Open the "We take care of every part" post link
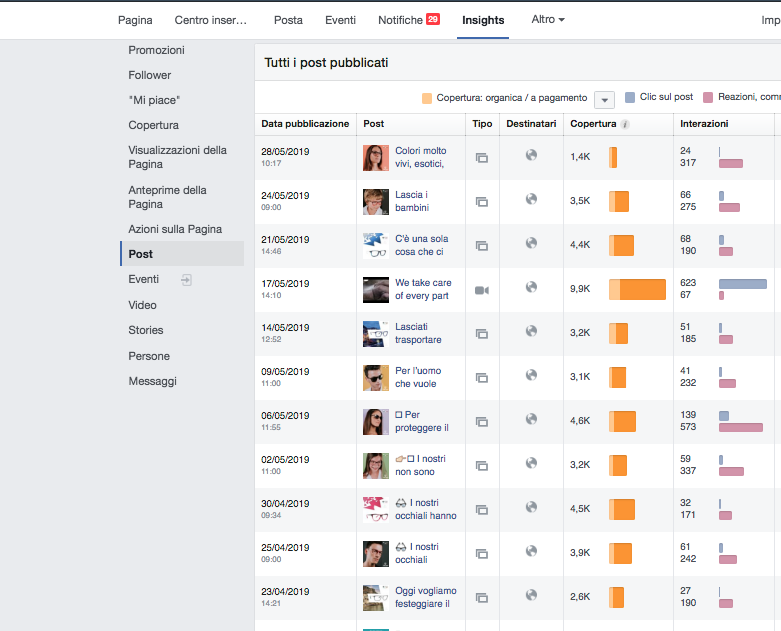This screenshot has height=631, width=781. tap(422, 289)
